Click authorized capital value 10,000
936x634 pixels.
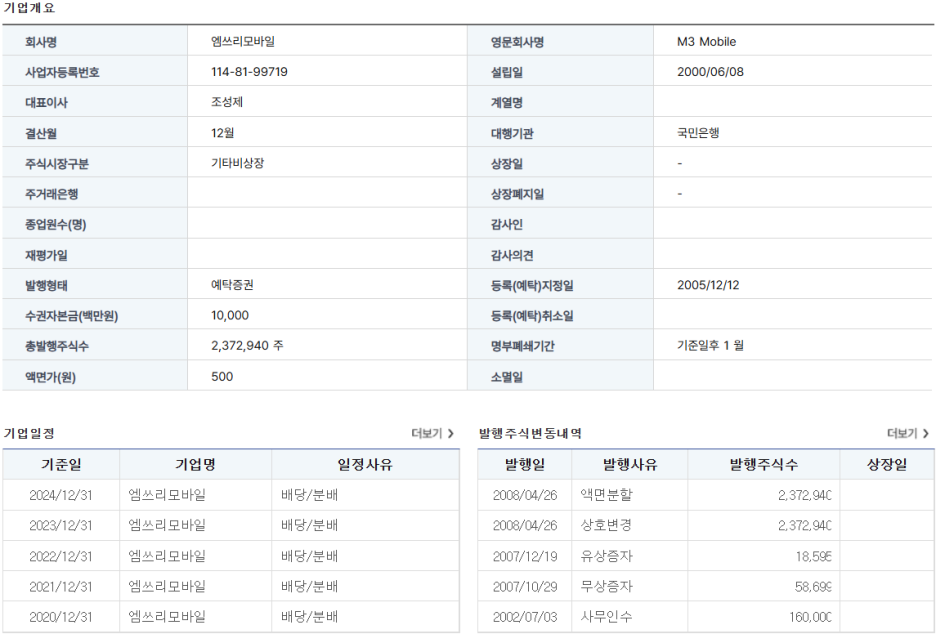(230, 315)
